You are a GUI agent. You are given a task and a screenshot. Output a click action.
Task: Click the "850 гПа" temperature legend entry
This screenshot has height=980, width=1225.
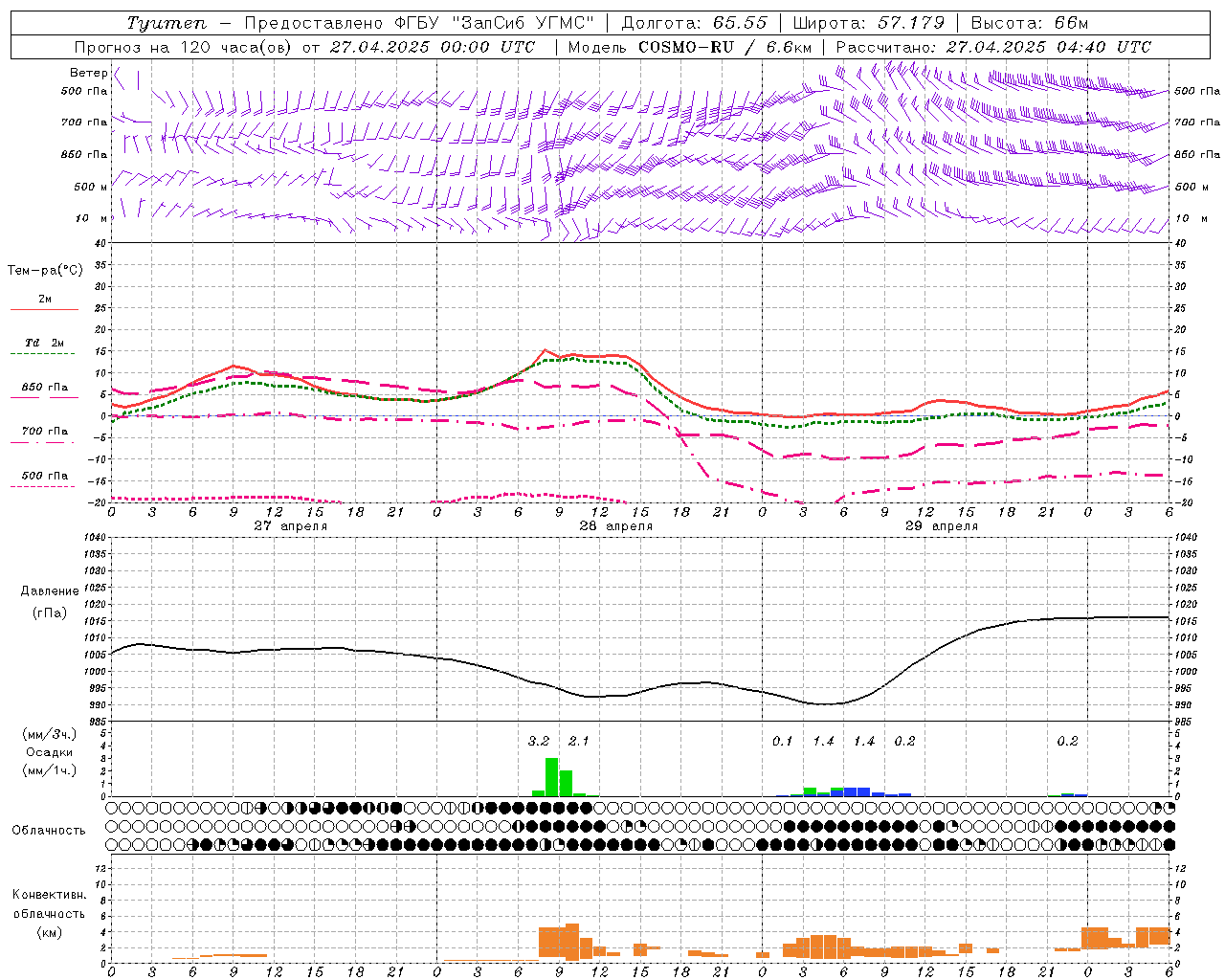coord(45,388)
